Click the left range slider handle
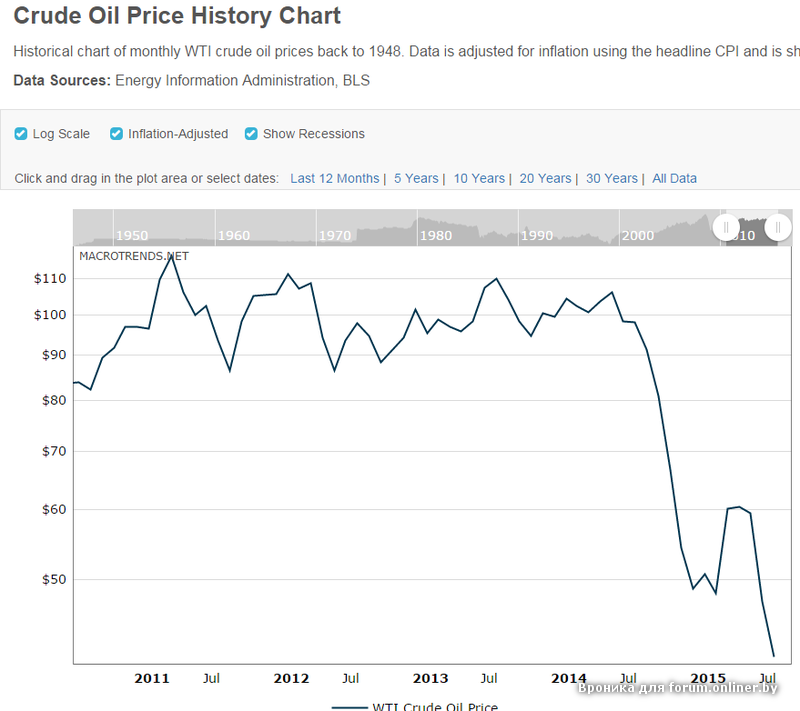 coord(727,227)
